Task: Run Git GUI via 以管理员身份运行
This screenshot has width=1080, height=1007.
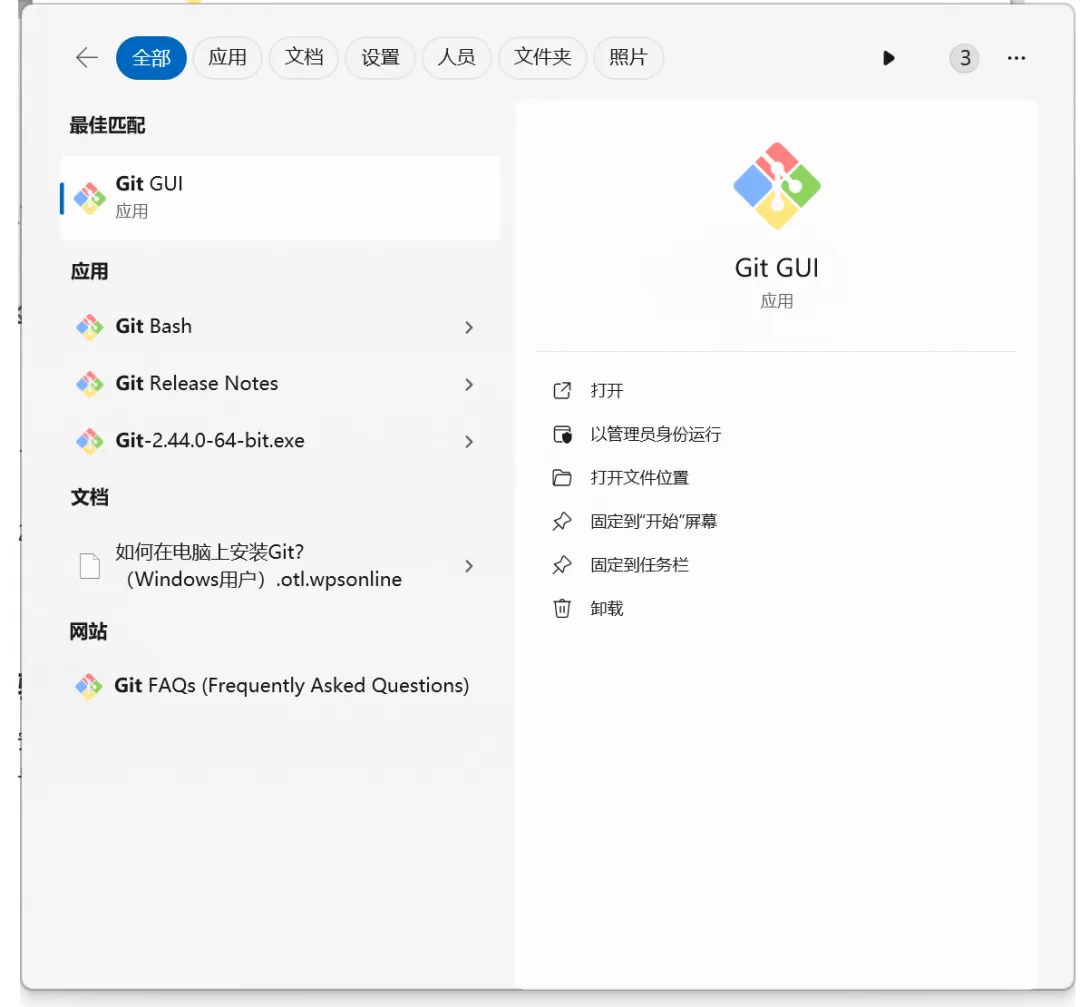Action: coord(655,434)
